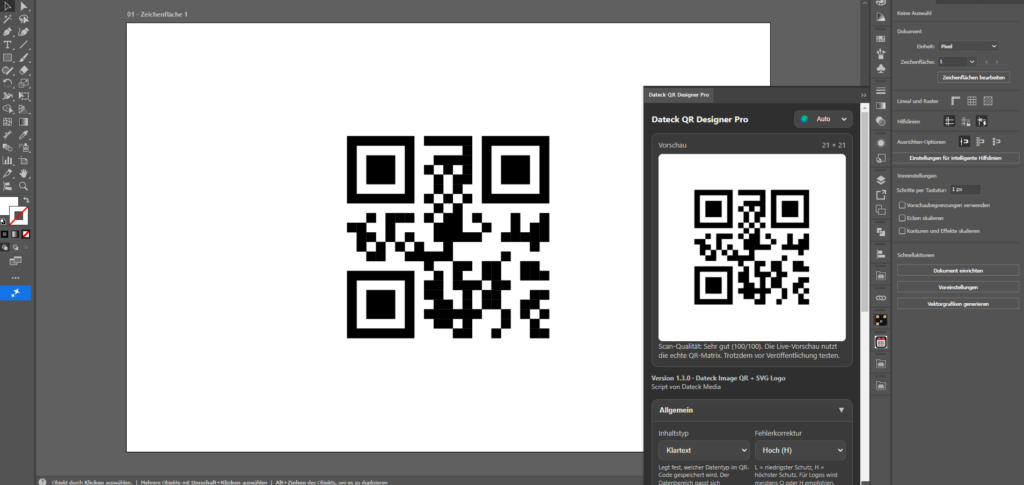1024x485 pixels.
Task: Toggle rulers in Lineal und Raster
Action: (956, 101)
